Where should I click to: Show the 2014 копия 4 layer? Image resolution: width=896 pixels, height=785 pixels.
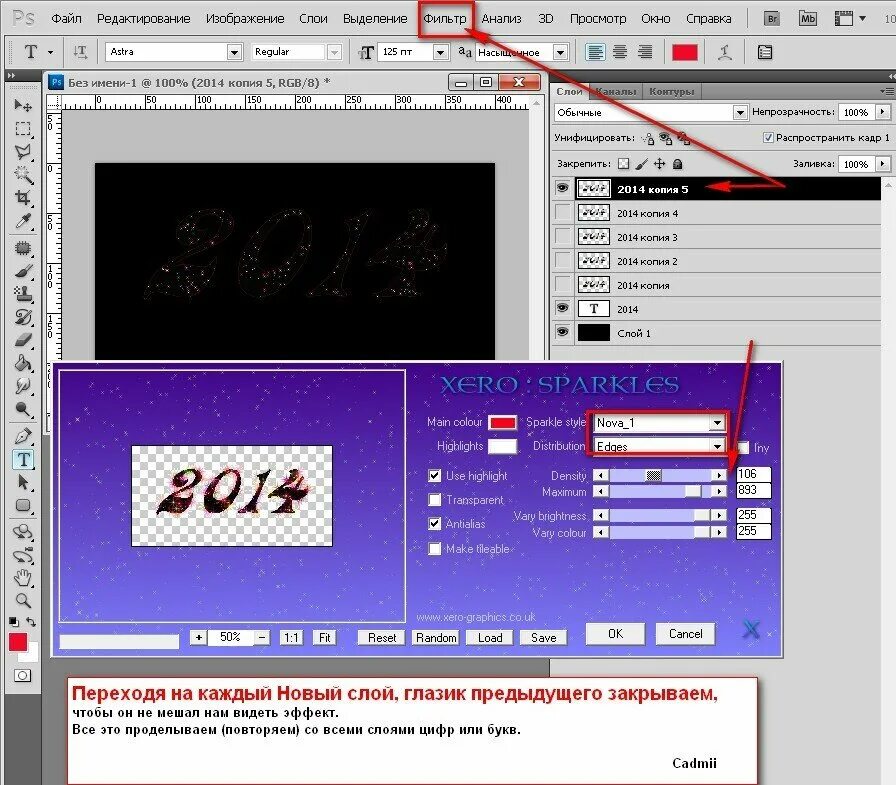coord(563,213)
